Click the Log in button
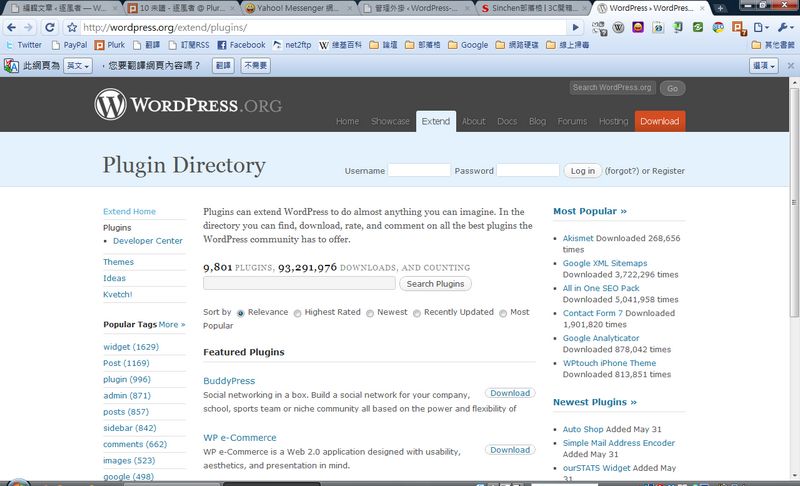Viewport: 800px width, 486px height. (x=583, y=171)
